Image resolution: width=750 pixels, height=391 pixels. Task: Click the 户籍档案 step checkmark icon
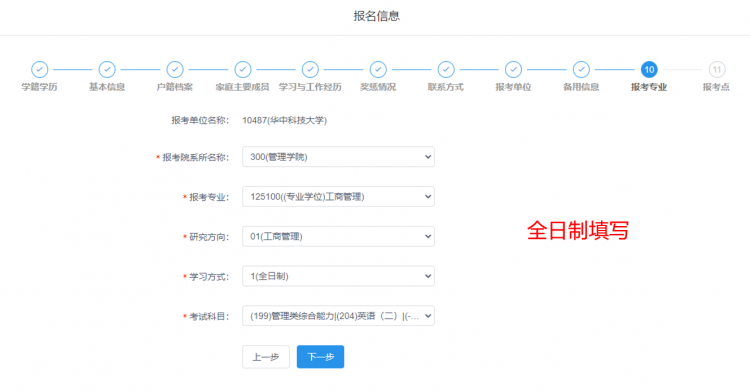pyautogui.click(x=175, y=69)
